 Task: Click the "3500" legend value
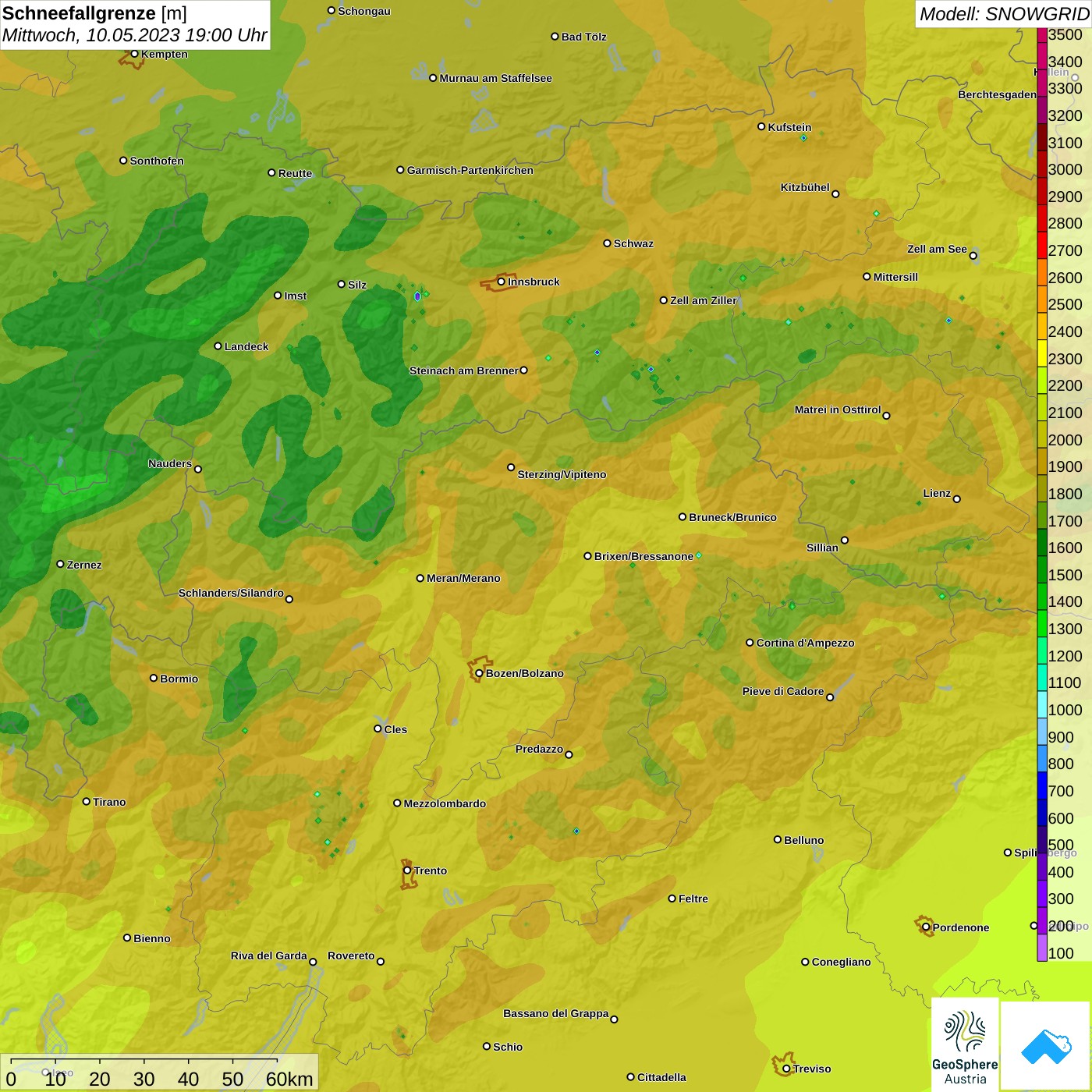(x=1065, y=35)
